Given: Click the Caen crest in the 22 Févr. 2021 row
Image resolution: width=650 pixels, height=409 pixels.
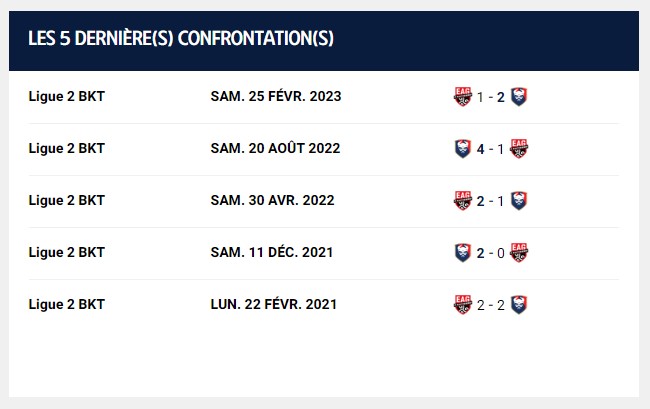Looking at the screenshot, I should pyautogui.click(x=519, y=305).
